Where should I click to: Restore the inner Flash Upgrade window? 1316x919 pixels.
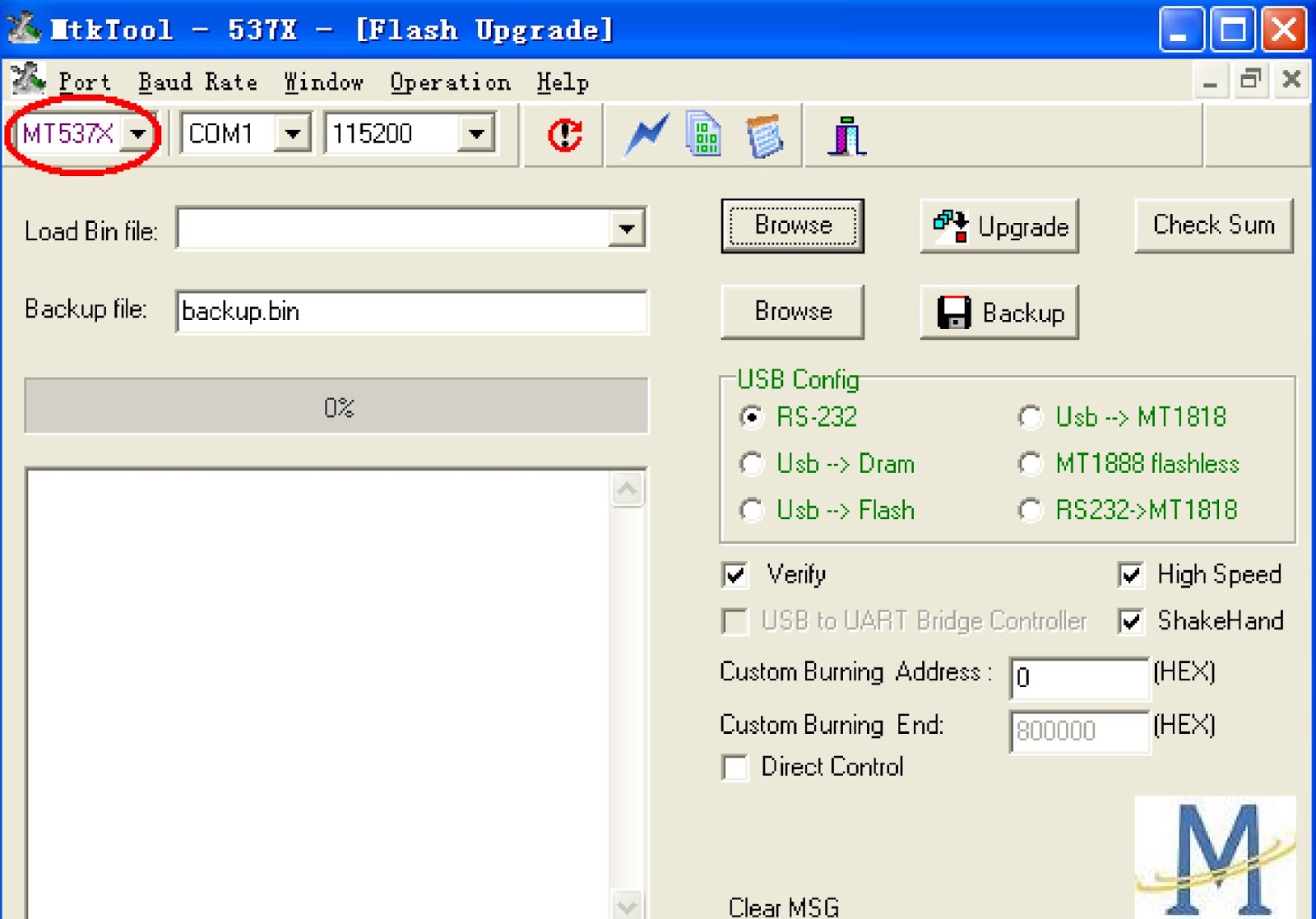pos(1251,81)
